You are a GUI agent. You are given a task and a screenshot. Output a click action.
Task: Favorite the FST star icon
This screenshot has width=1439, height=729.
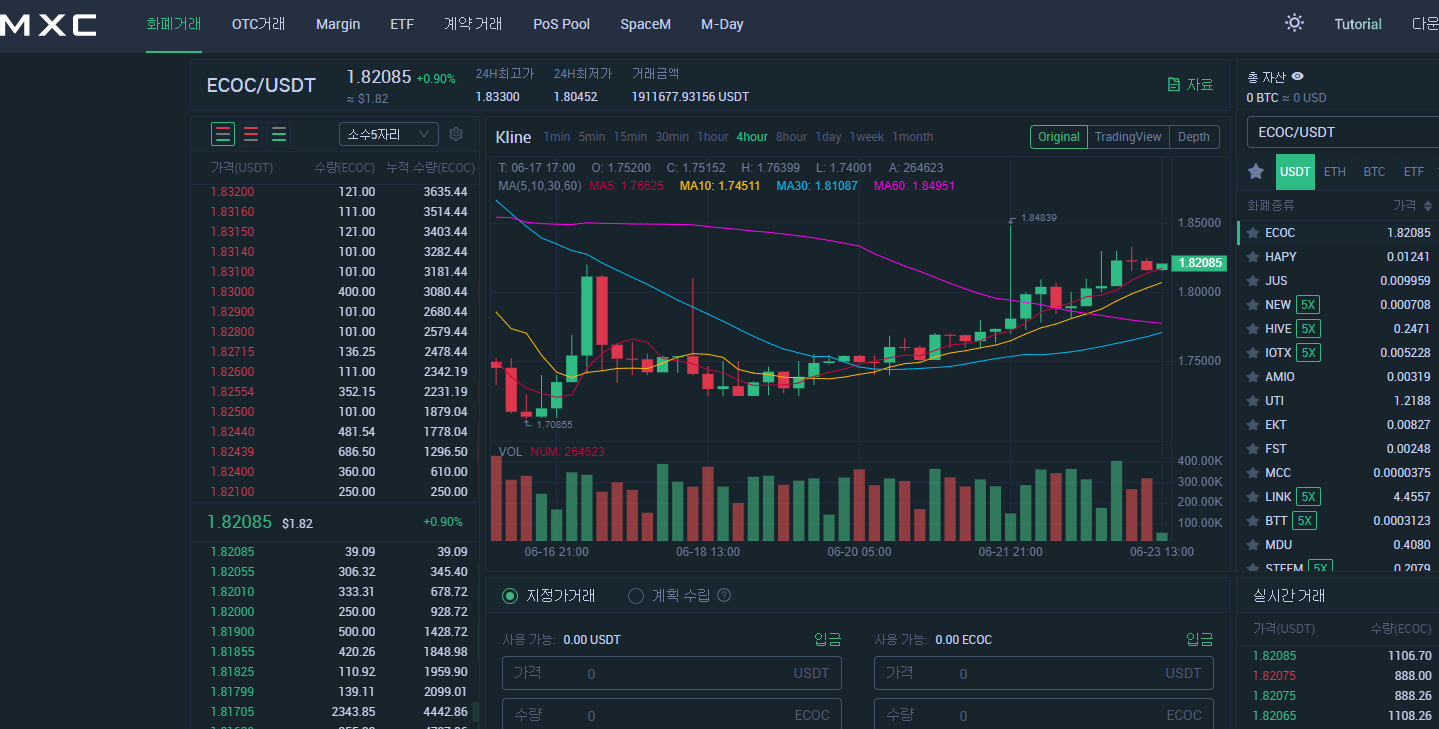click(1253, 449)
